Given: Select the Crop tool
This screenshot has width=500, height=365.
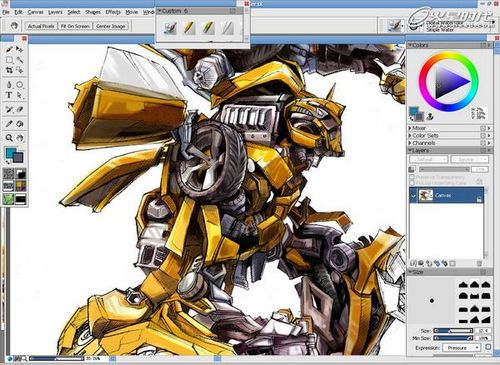Looking at the screenshot, I should pos(9,70).
